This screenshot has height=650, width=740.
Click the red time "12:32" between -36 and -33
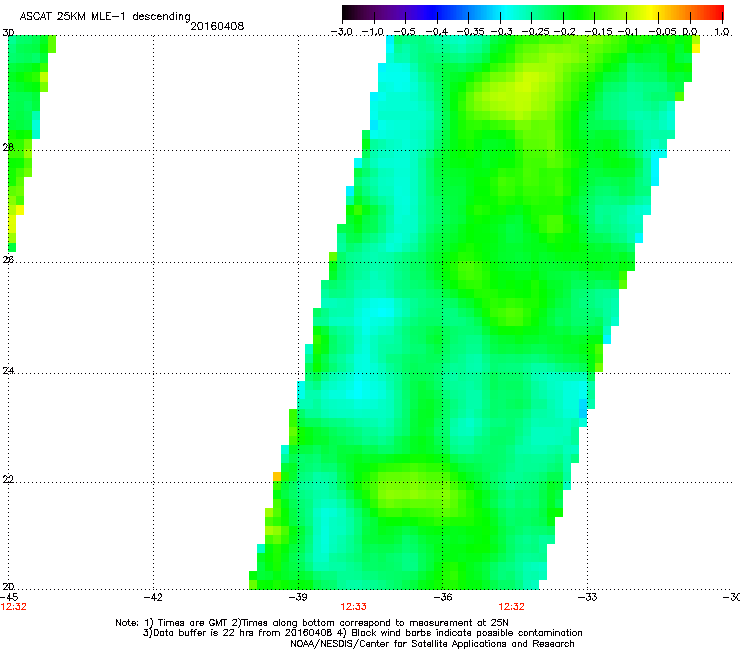[x=512, y=607]
